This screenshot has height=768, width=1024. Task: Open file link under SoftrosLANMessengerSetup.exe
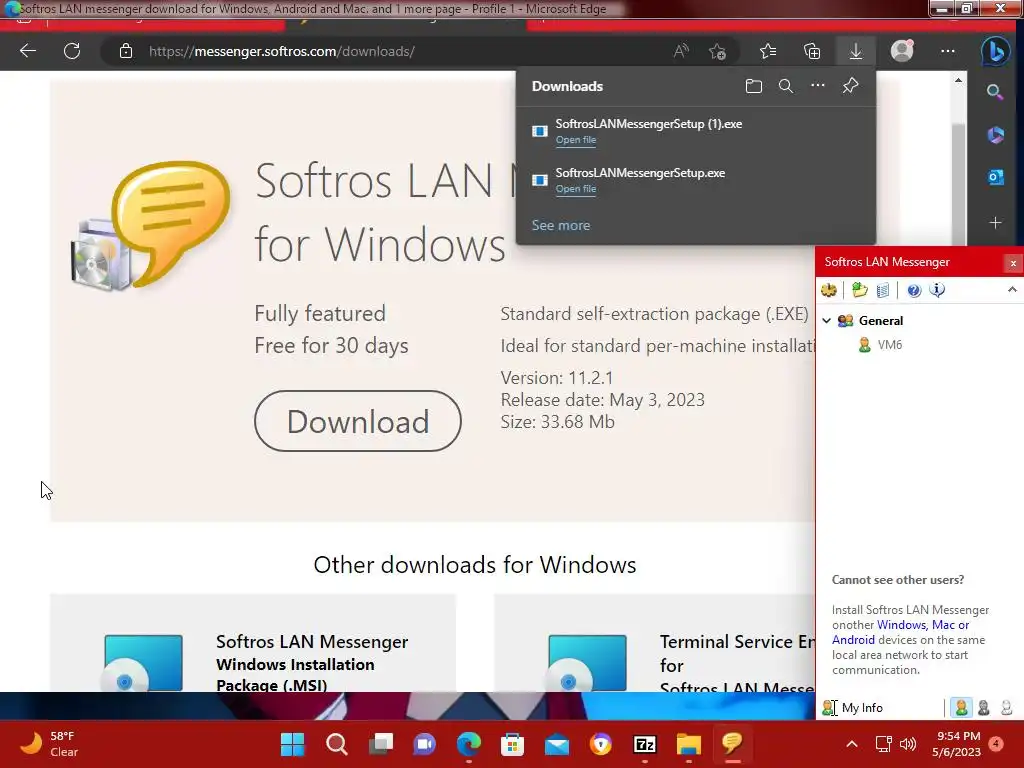[x=575, y=189]
